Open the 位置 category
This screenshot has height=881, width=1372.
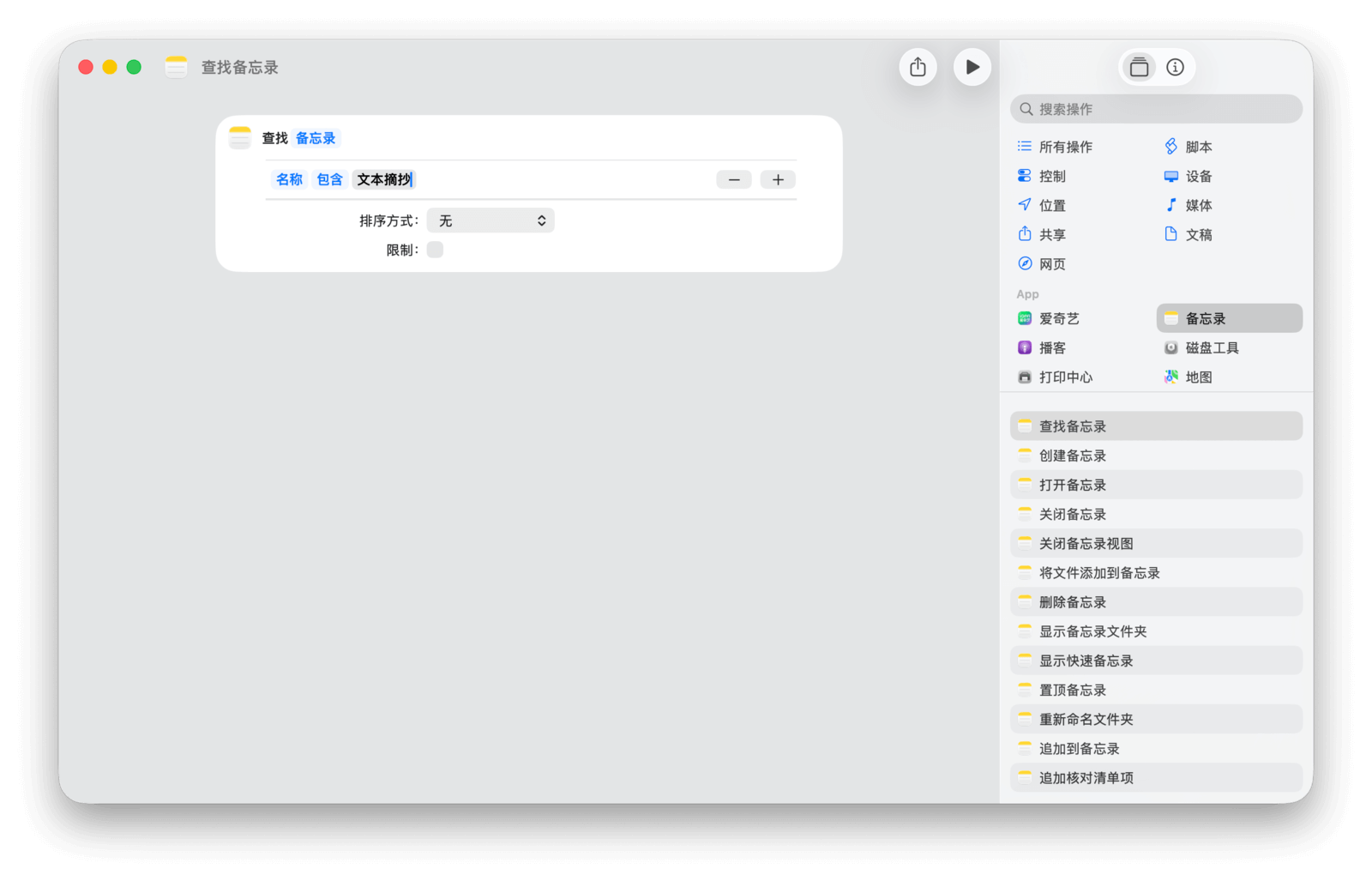pyautogui.click(x=1052, y=205)
